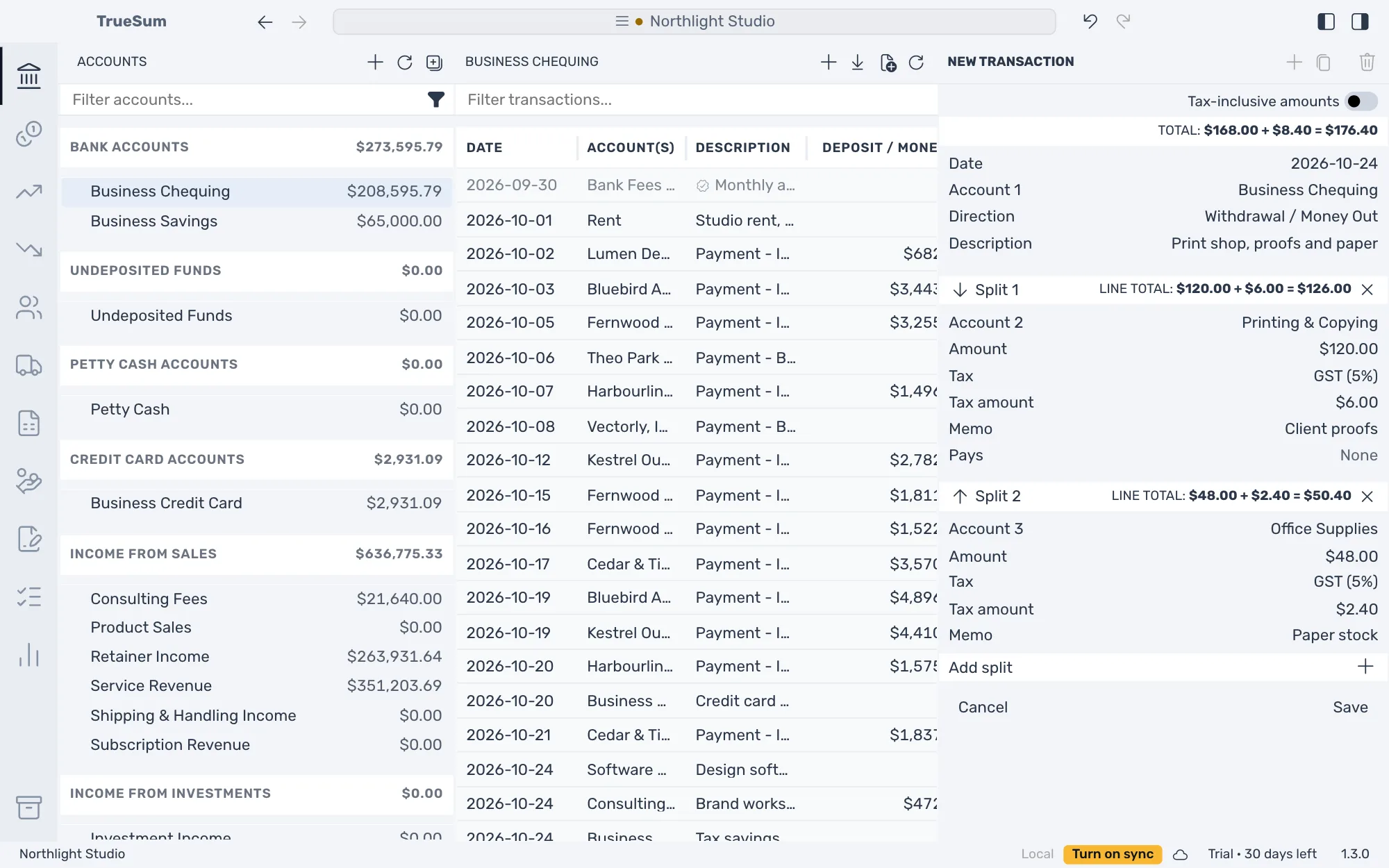Refresh Business Chequing transactions
The image size is (1389, 868).
pyautogui.click(x=916, y=62)
